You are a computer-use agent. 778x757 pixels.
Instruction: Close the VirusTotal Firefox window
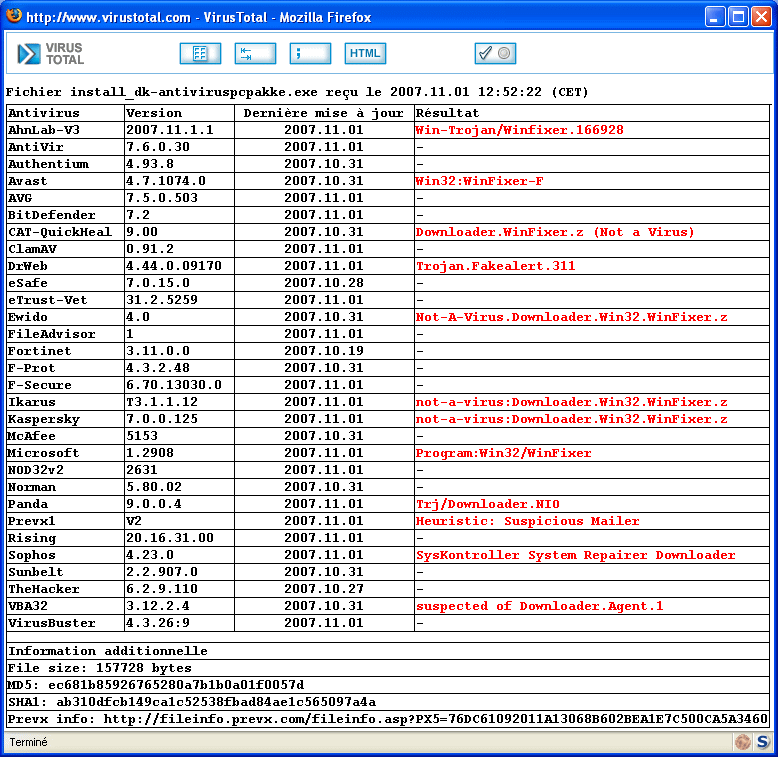click(761, 17)
